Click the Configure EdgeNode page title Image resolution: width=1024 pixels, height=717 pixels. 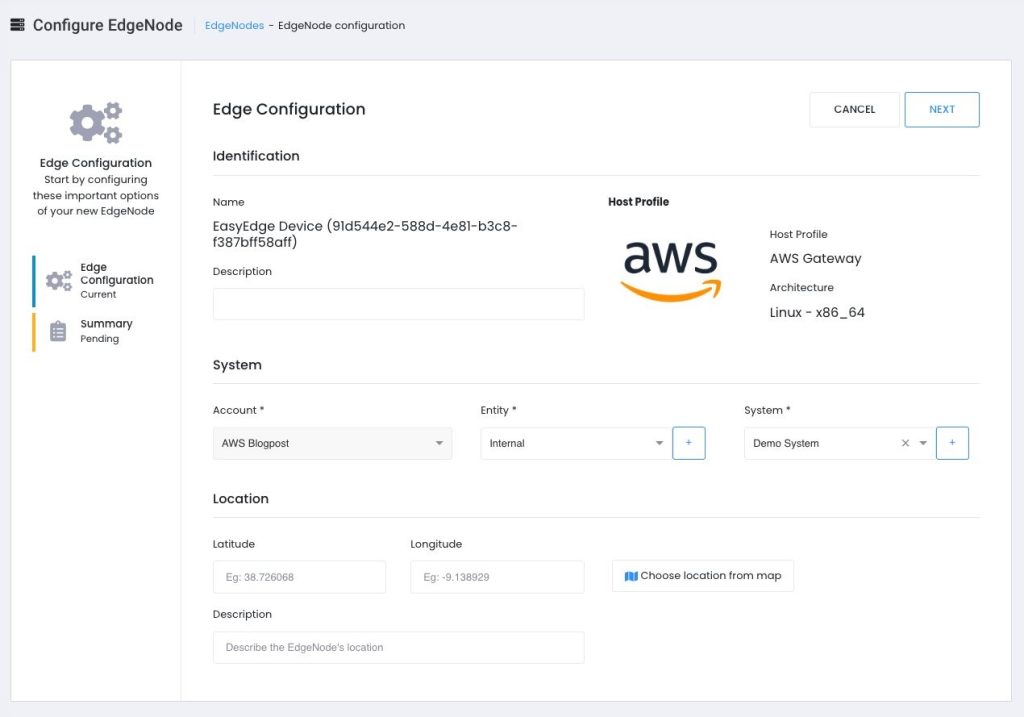coord(108,25)
